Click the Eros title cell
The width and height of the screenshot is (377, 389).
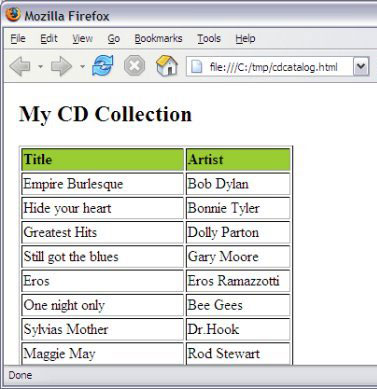[x=103, y=281]
